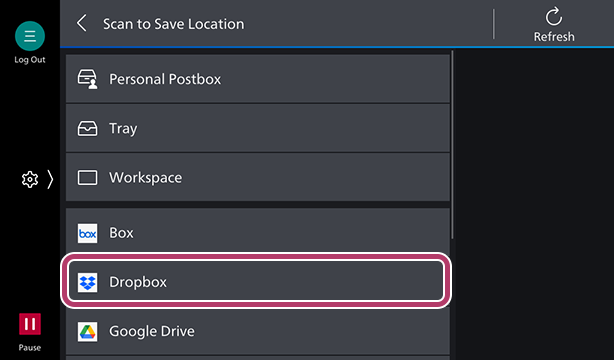614x360 pixels.
Task: Expand the chevron beside the gear
Action: tap(50, 179)
